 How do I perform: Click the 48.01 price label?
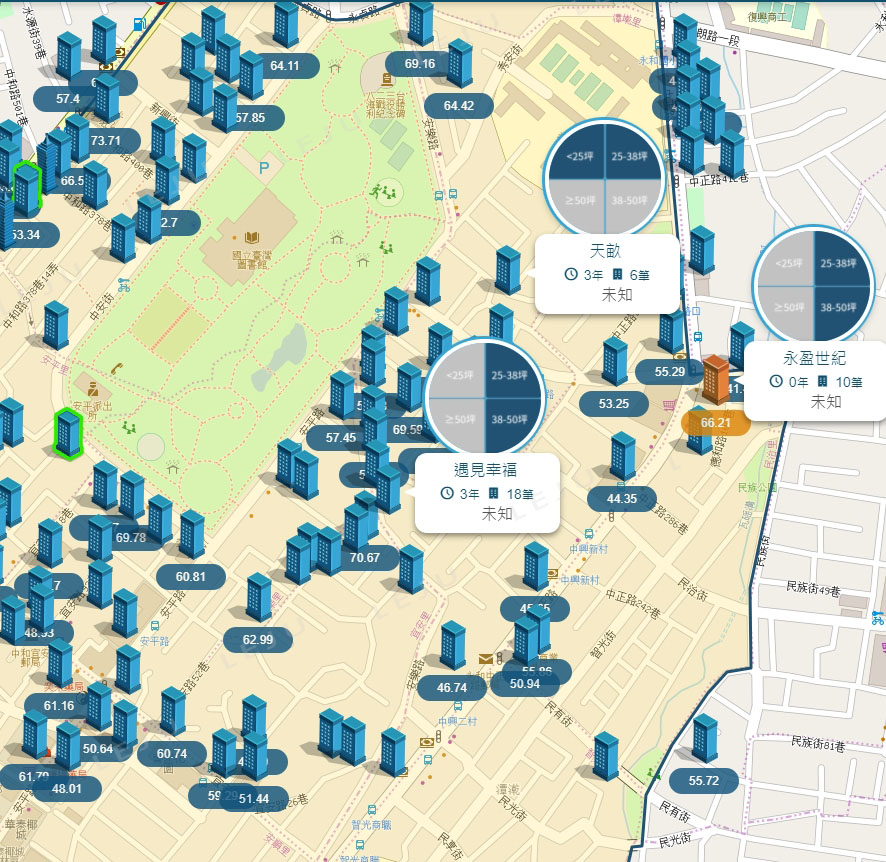tap(67, 789)
